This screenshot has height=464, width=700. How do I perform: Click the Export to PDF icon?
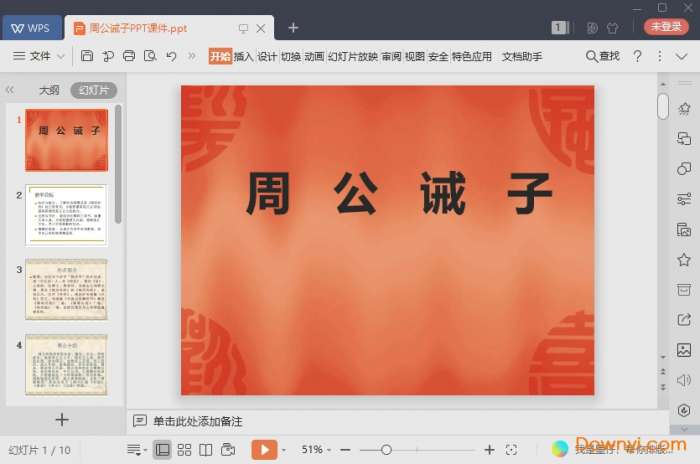[108, 56]
